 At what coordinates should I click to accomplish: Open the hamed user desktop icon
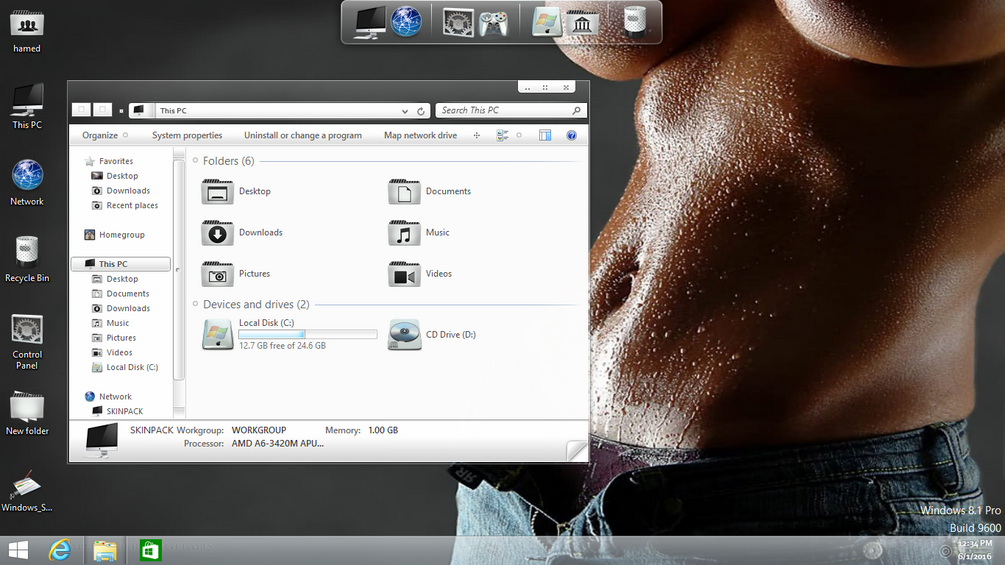(27, 31)
